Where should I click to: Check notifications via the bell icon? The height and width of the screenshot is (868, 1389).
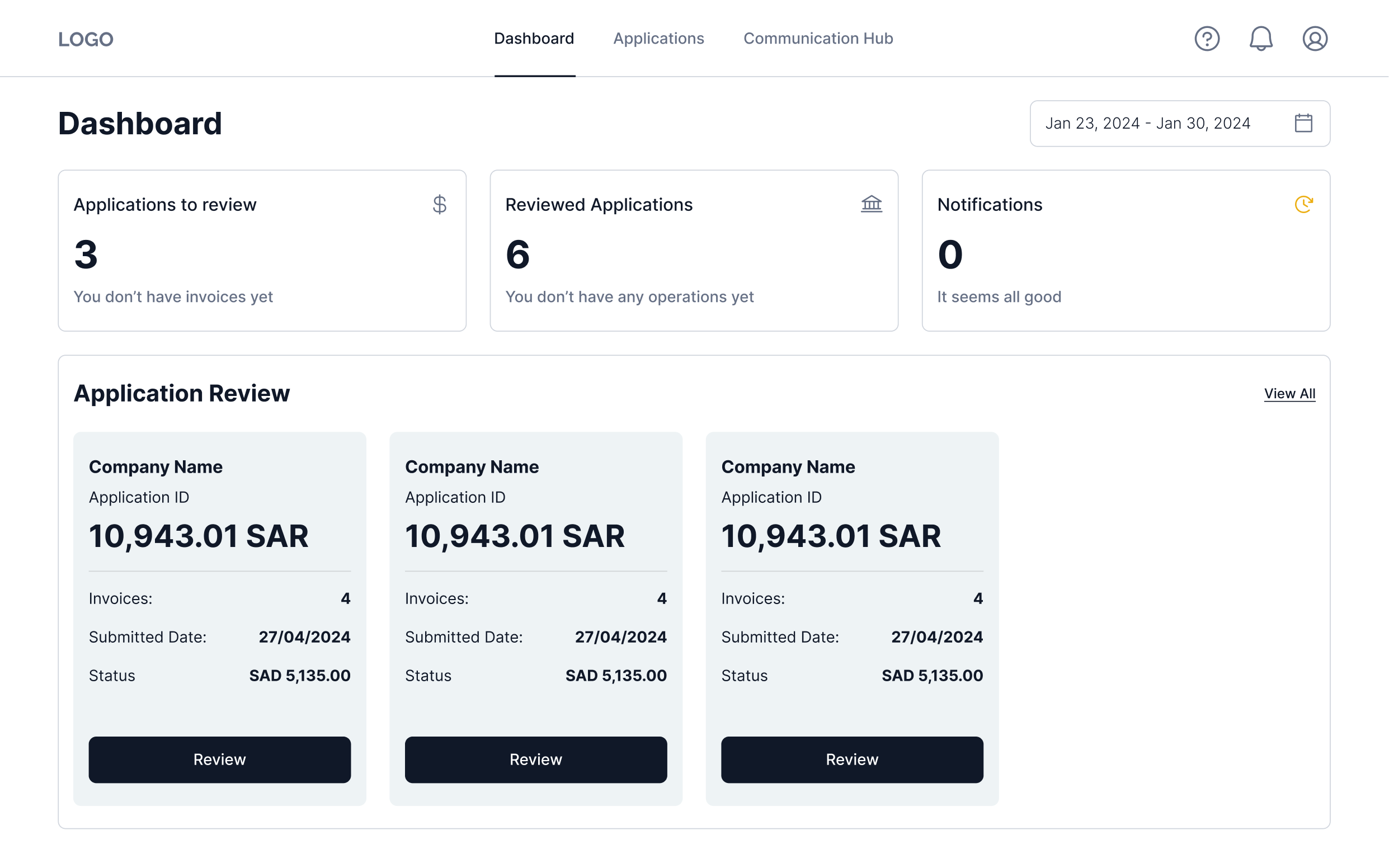click(1261, 39)
